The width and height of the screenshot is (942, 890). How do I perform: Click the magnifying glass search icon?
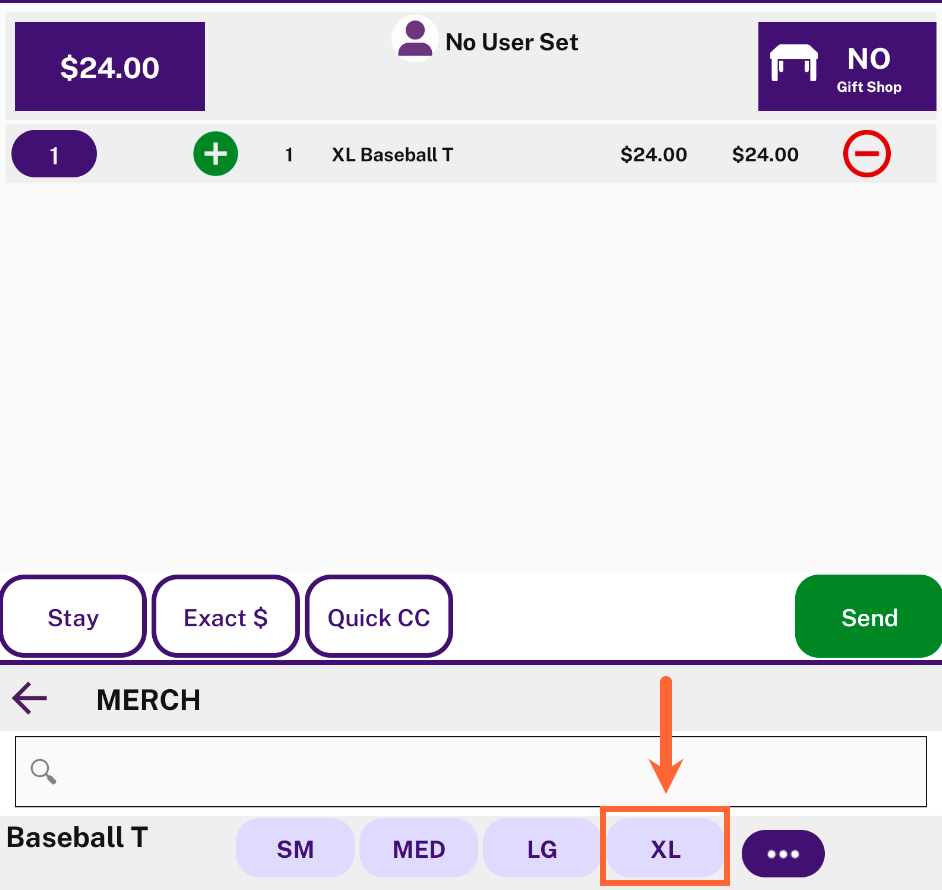click(x=43, y=771)
